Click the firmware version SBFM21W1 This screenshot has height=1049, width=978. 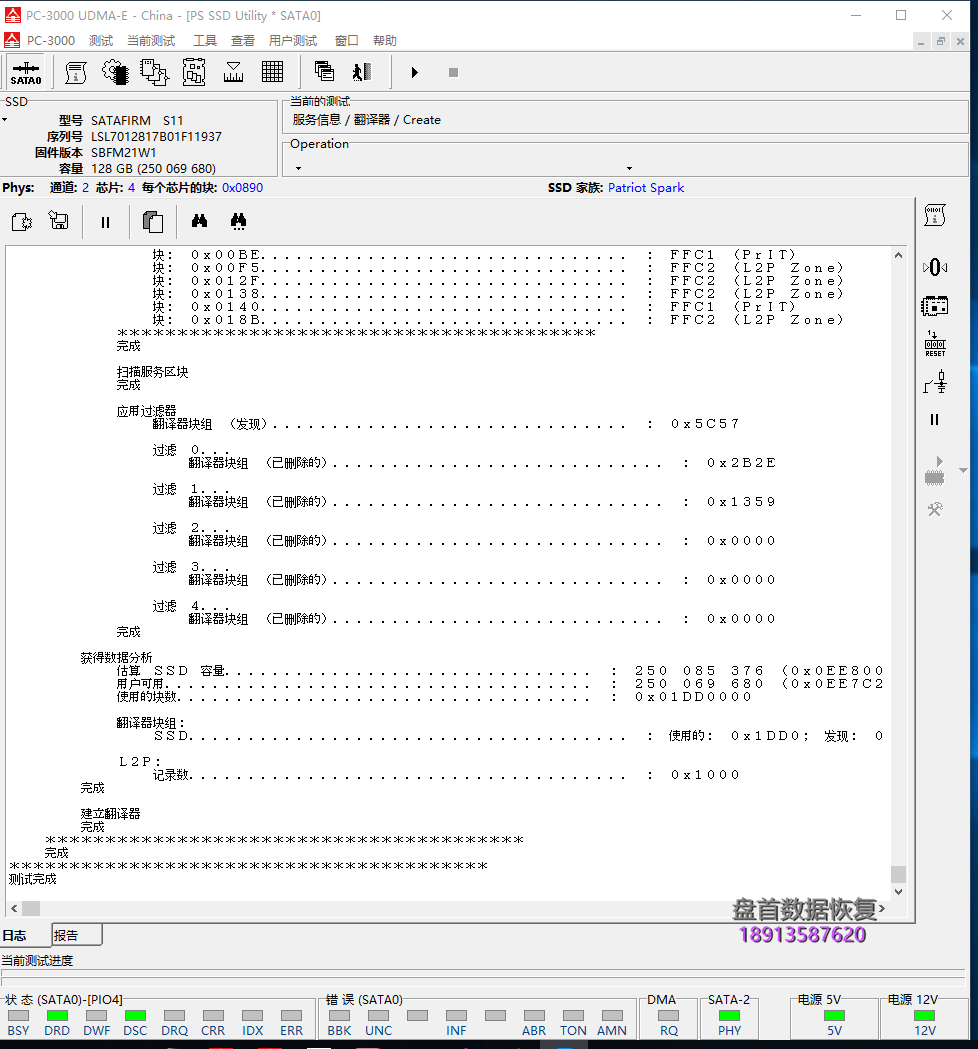click(124, 153)
